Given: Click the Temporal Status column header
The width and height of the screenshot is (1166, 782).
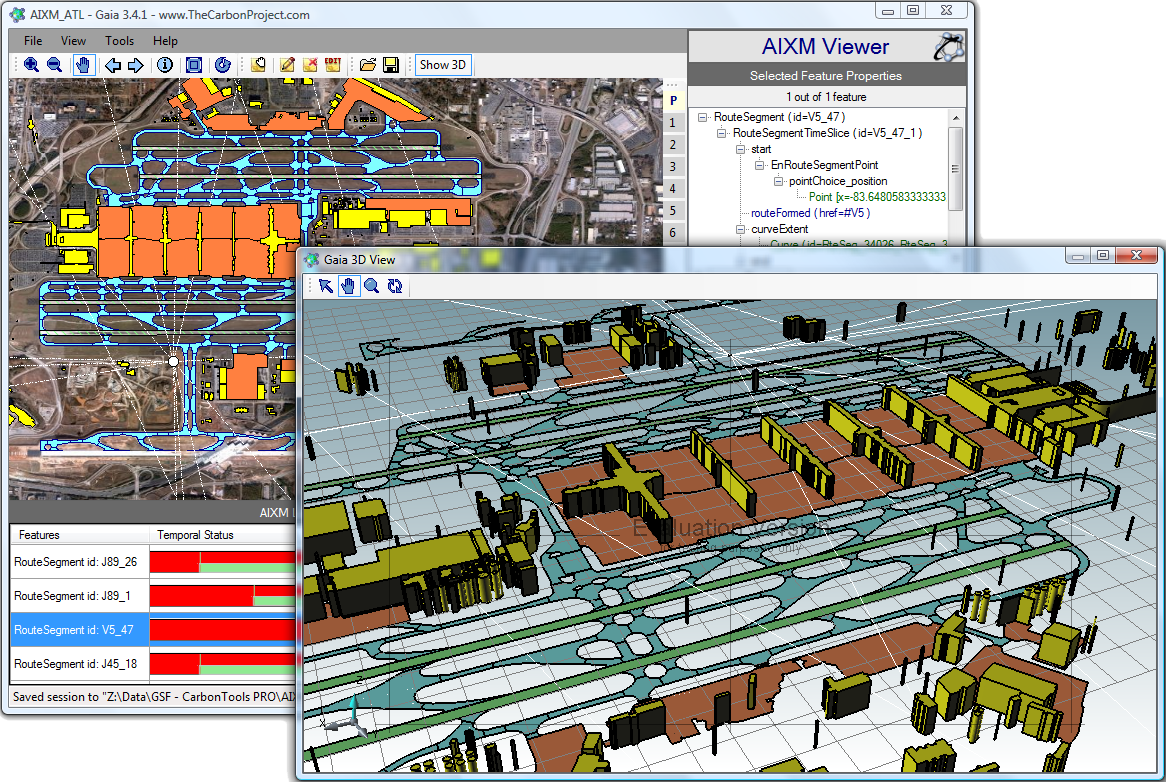Looking at the screenshot, I should click(x=223, y=535).
